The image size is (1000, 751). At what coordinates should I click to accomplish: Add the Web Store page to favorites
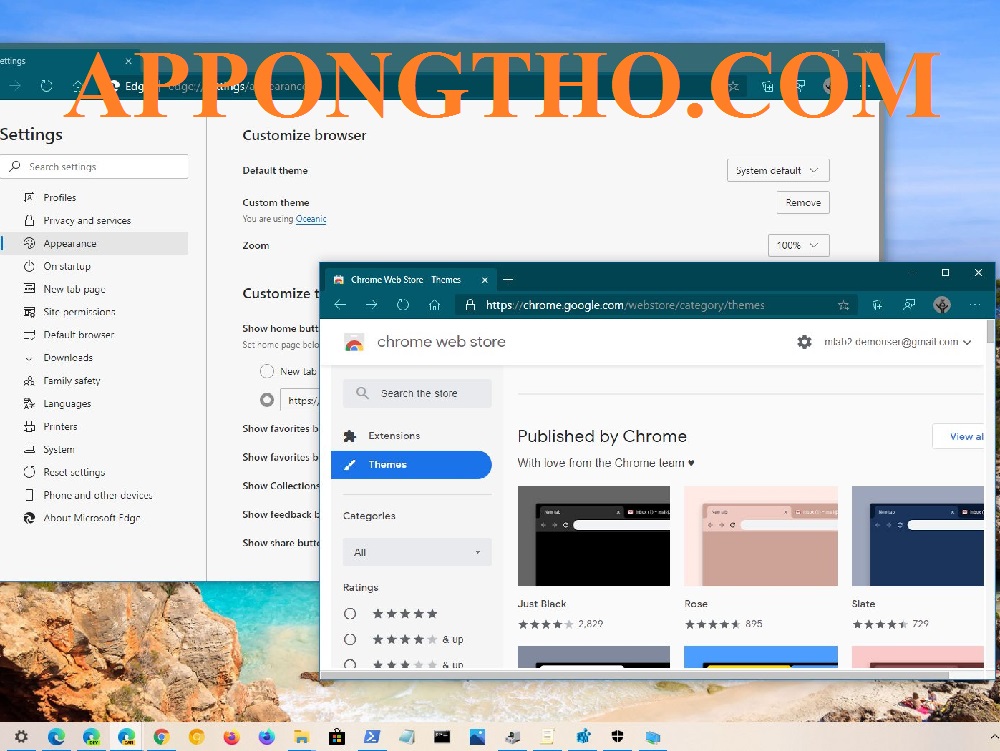(843, 305)
